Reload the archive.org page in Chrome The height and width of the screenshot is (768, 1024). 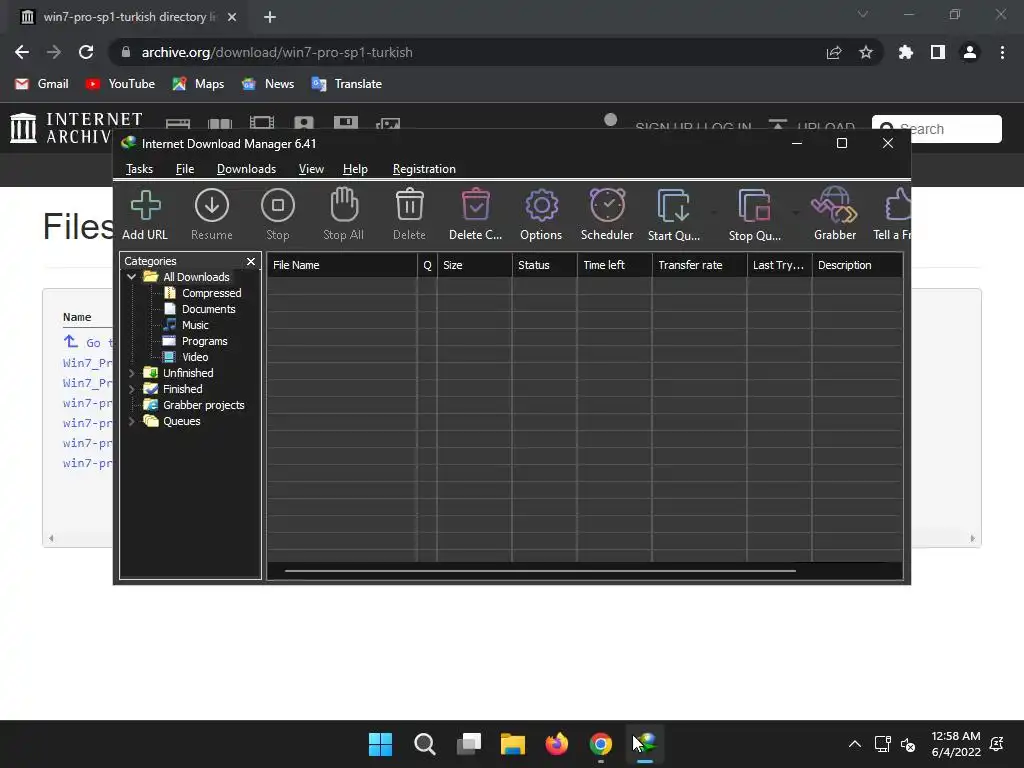coord(86,52)
